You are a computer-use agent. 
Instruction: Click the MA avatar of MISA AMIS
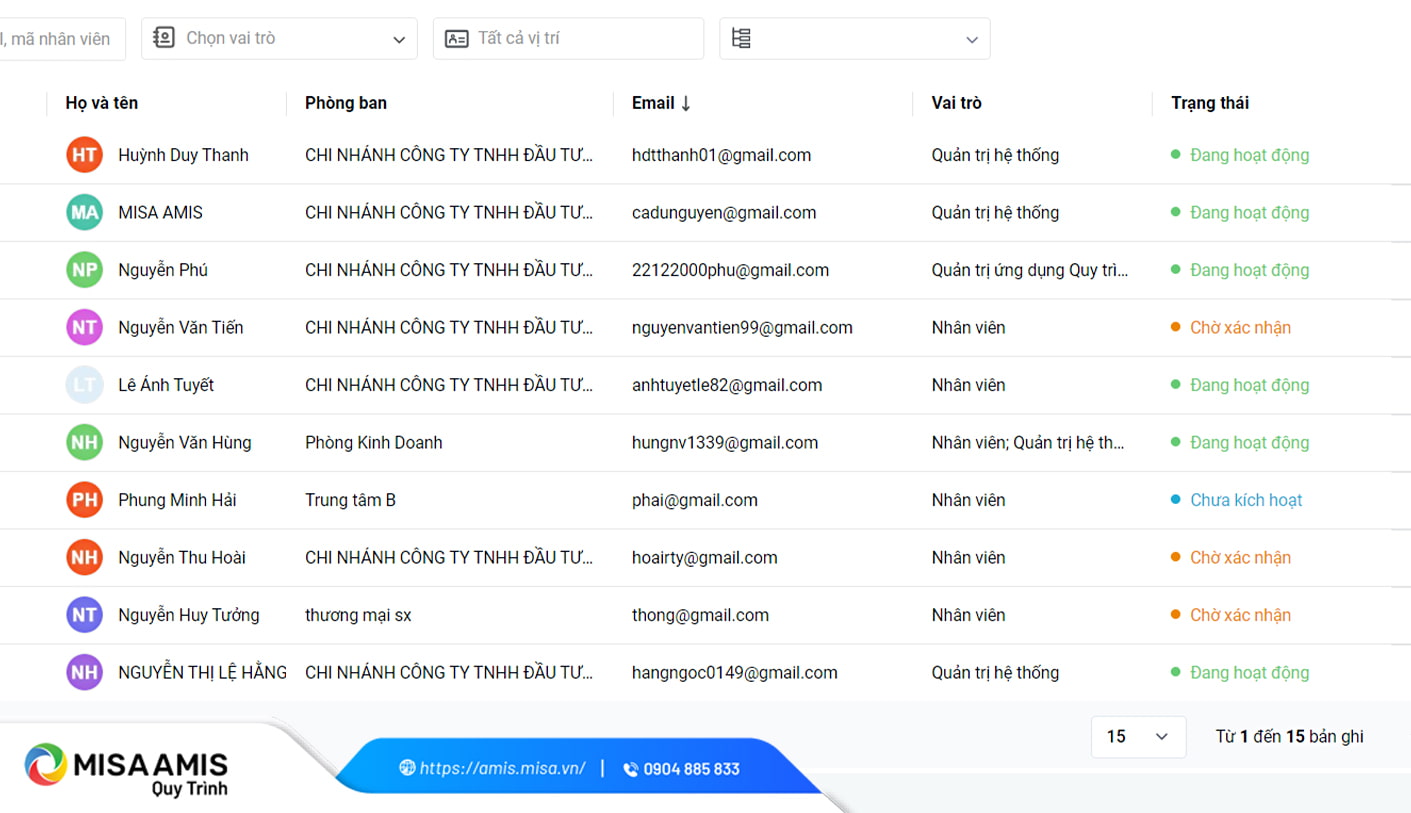tap(84, 212)
